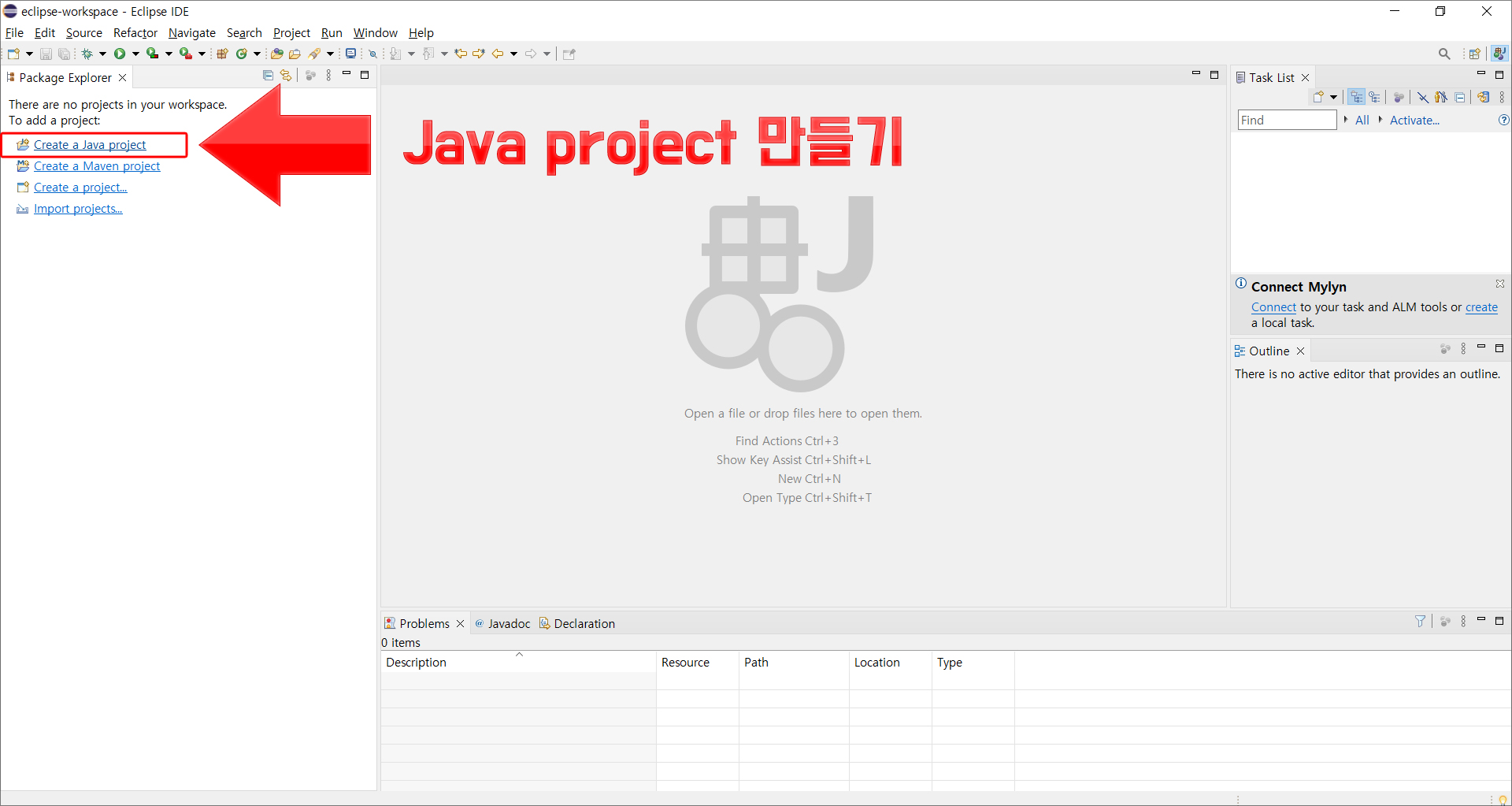Collapse All in Package Explorer
Screen dimensions: 1512x806
coord(268,75)
